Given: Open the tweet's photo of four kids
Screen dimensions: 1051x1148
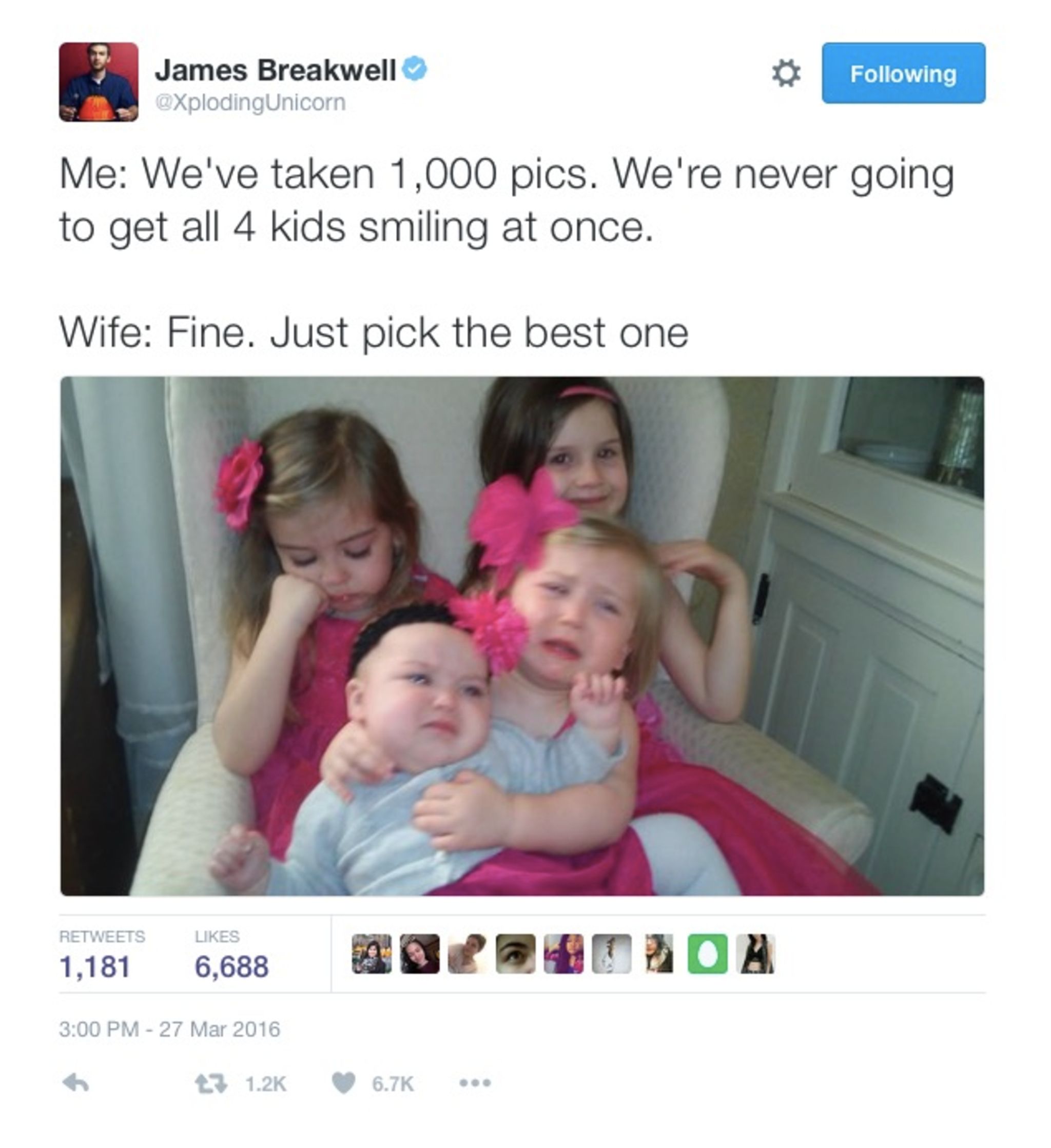Looking at the screenshot, I should click(x=522, y=636).
